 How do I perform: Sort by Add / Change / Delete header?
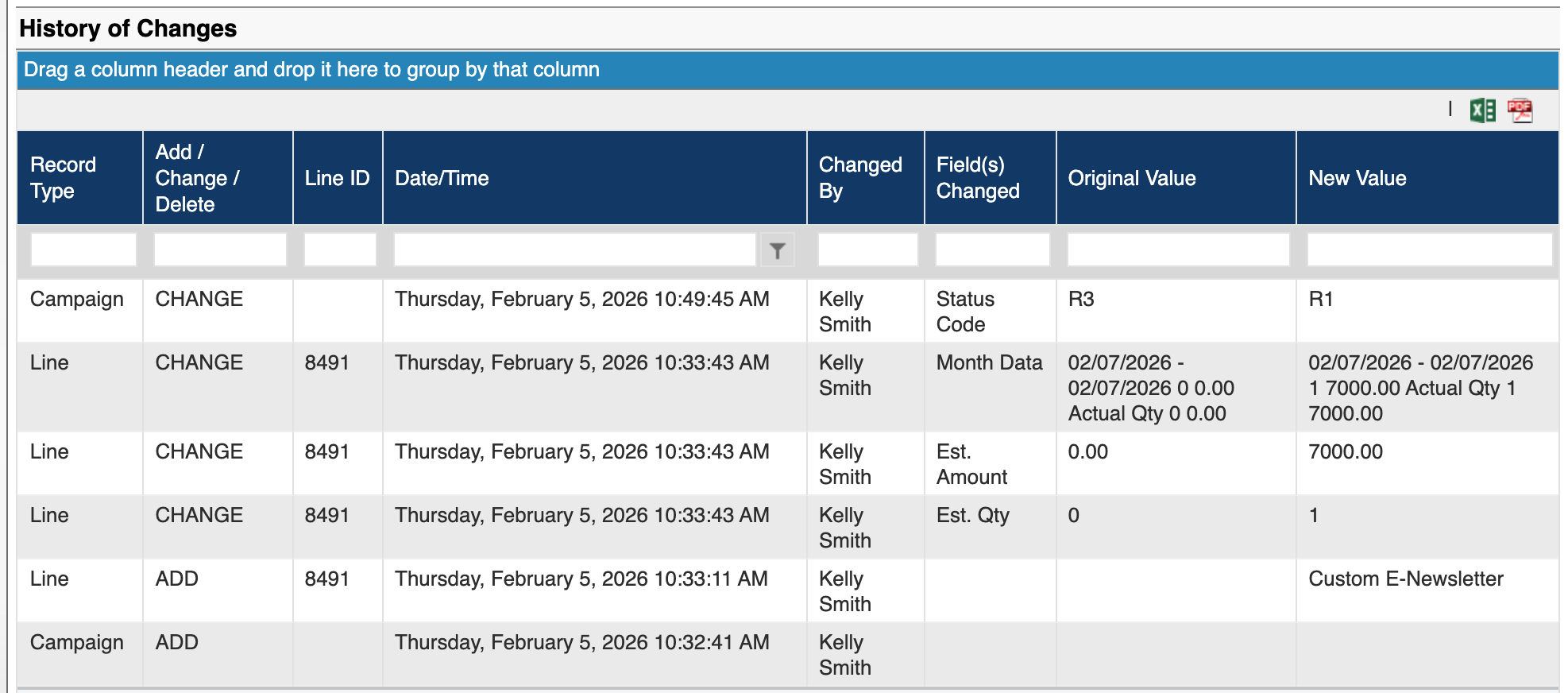(197, 178)
